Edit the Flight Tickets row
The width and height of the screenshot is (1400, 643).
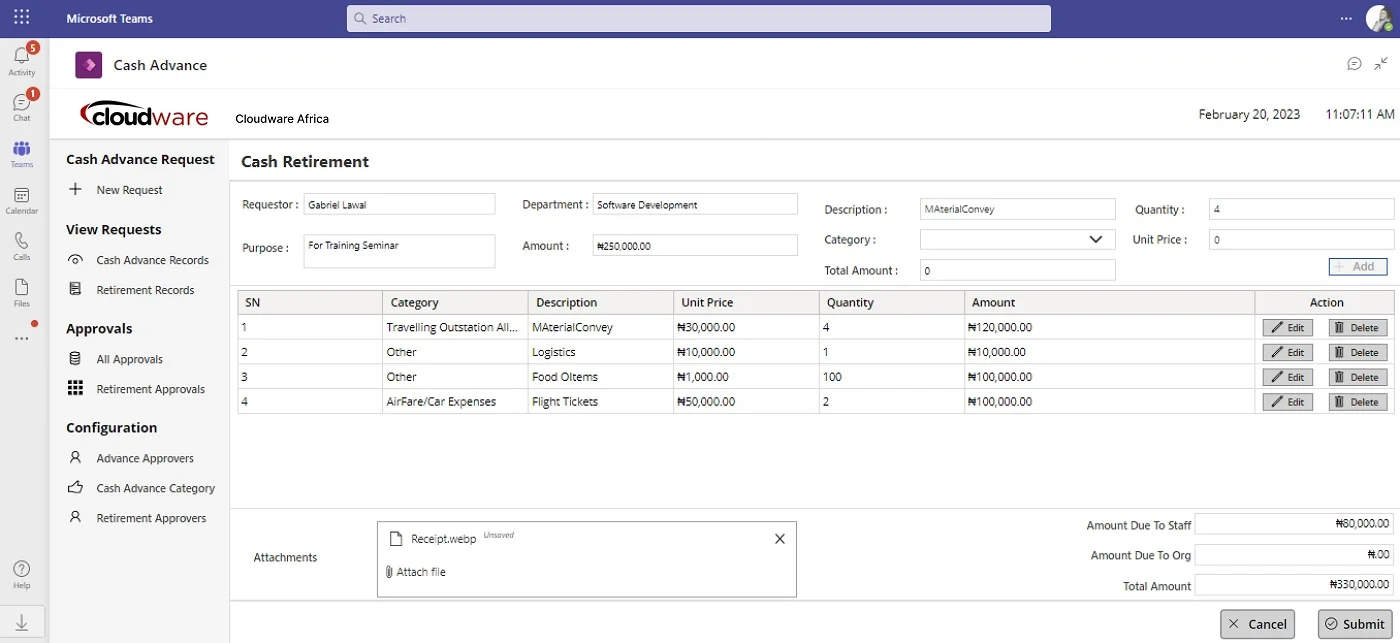(x=1287, y=402)
